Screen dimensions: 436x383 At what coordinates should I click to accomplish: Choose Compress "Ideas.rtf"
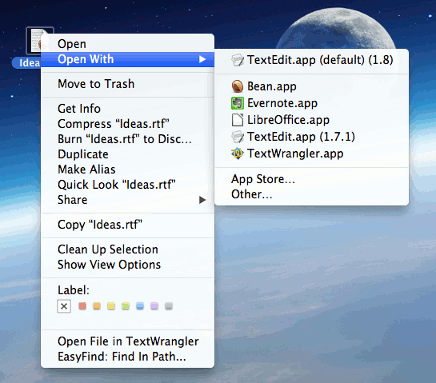[127, 124]
